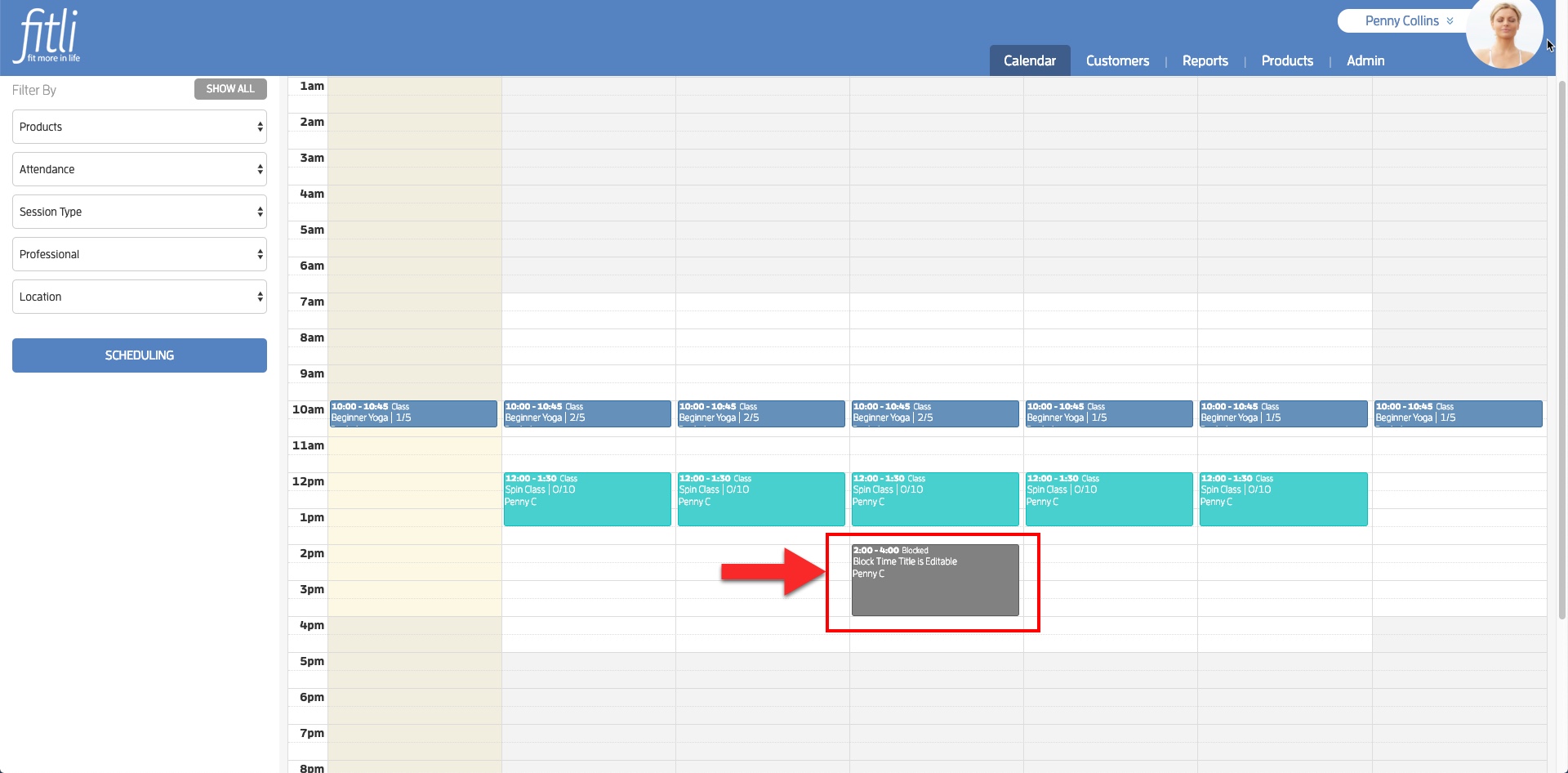Open the Professional filter dropdown
The image size is (1568, 773).
(x=140, y=254)
